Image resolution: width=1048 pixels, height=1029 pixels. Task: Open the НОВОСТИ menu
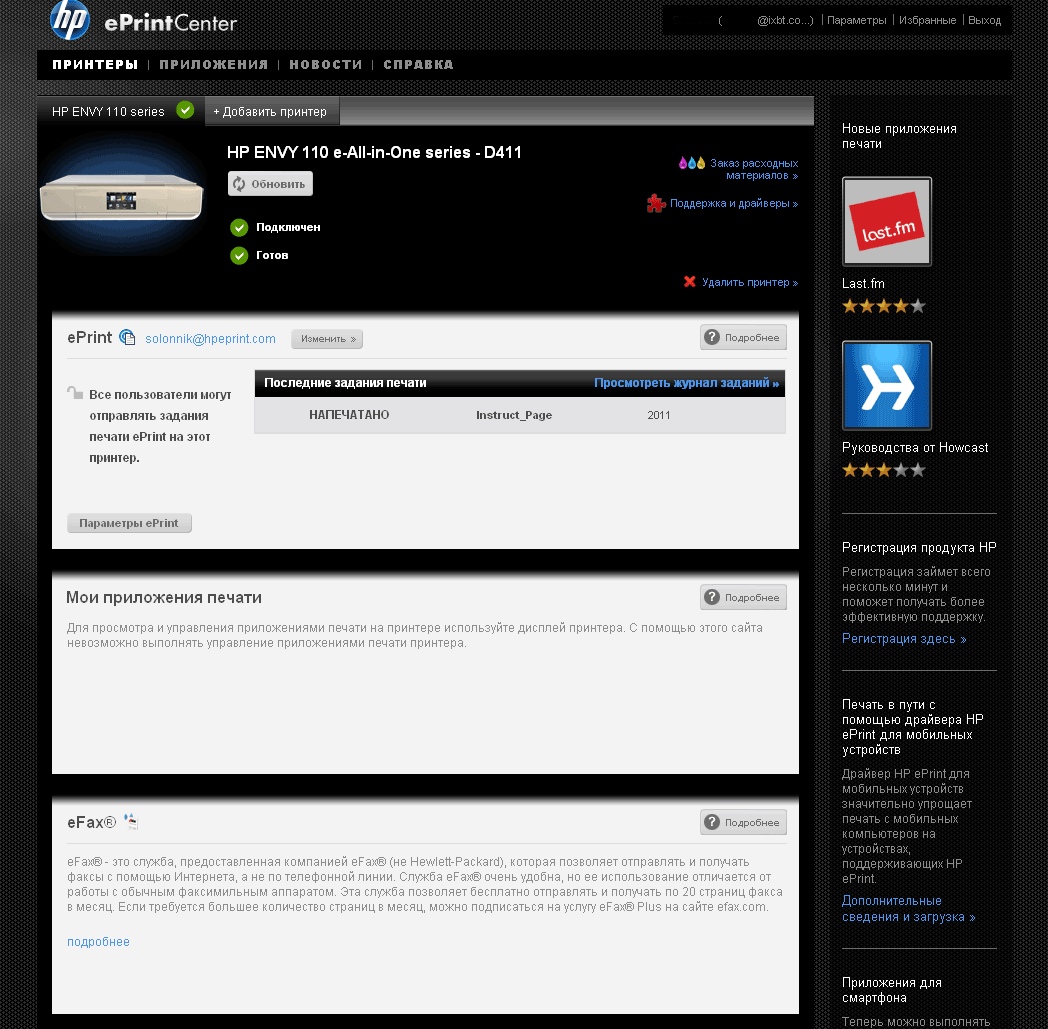325,65
